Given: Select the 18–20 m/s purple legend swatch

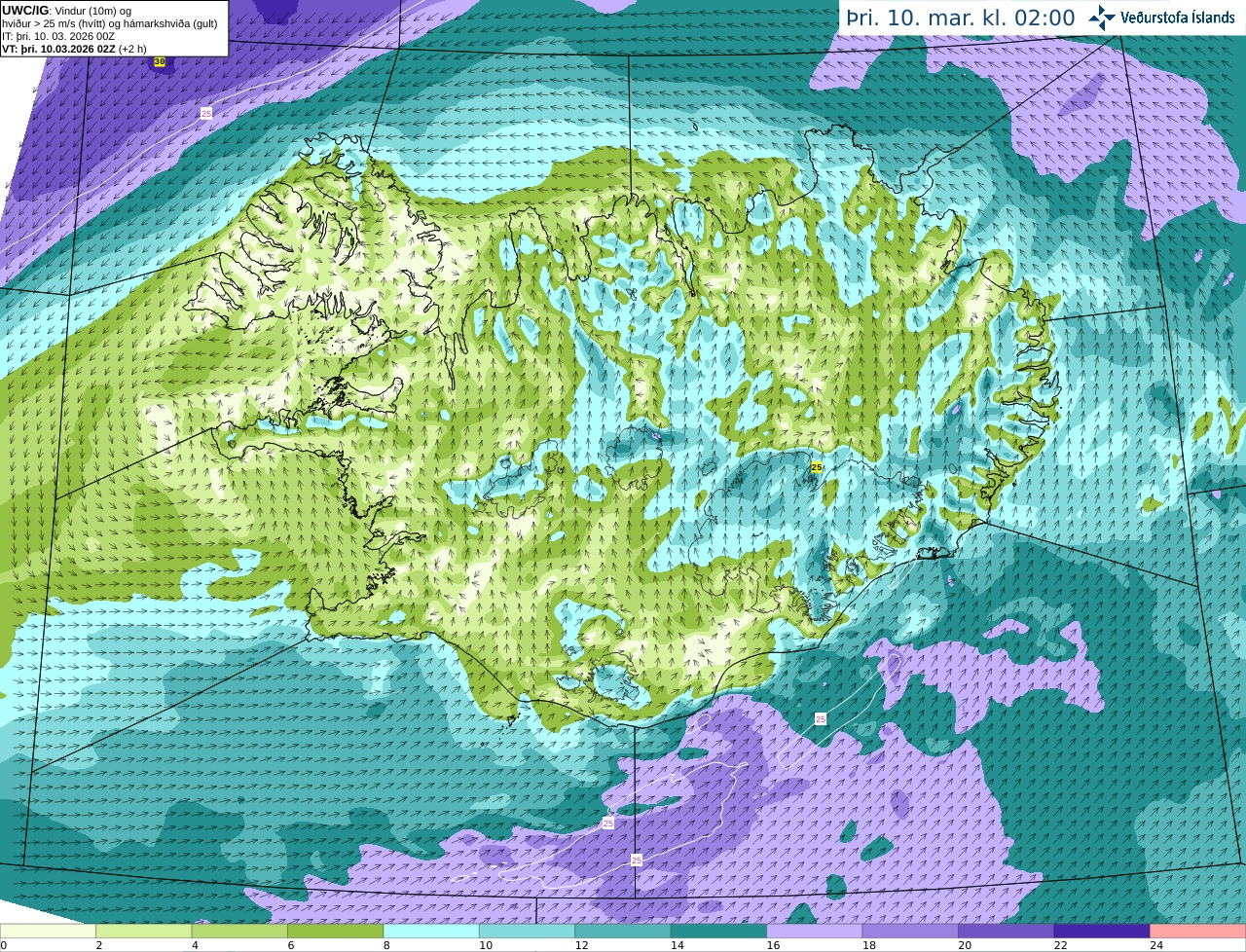Looking at the screenshot, I should point(910,931).
